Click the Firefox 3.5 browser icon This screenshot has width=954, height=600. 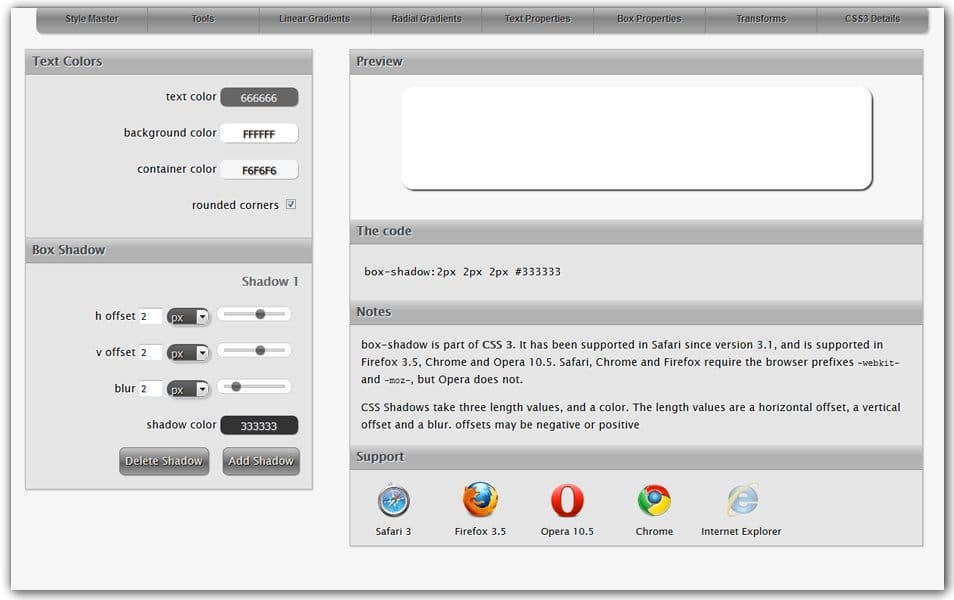coord(480,500)
